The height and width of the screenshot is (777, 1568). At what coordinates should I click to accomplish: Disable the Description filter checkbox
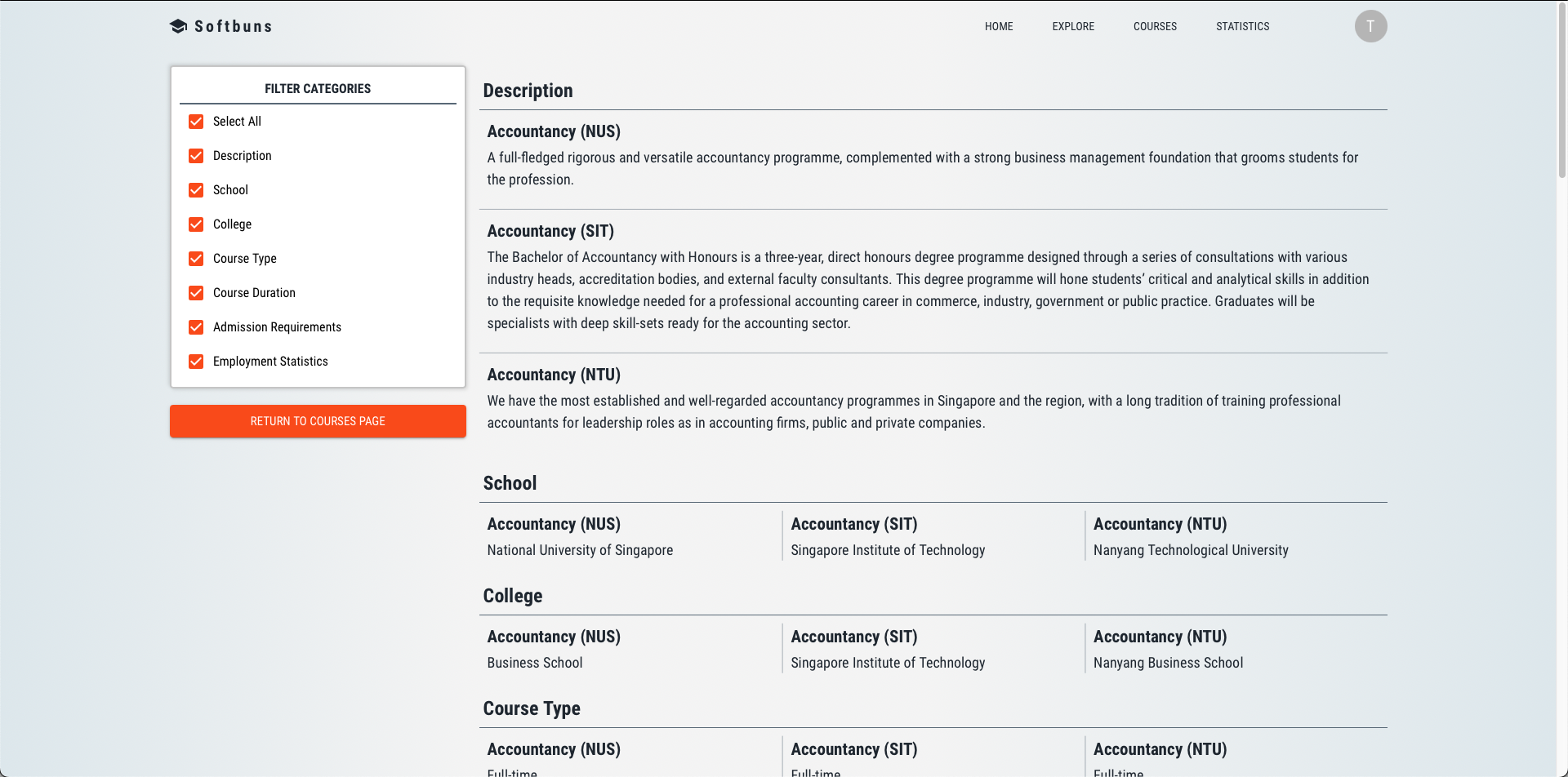point(196,155)
